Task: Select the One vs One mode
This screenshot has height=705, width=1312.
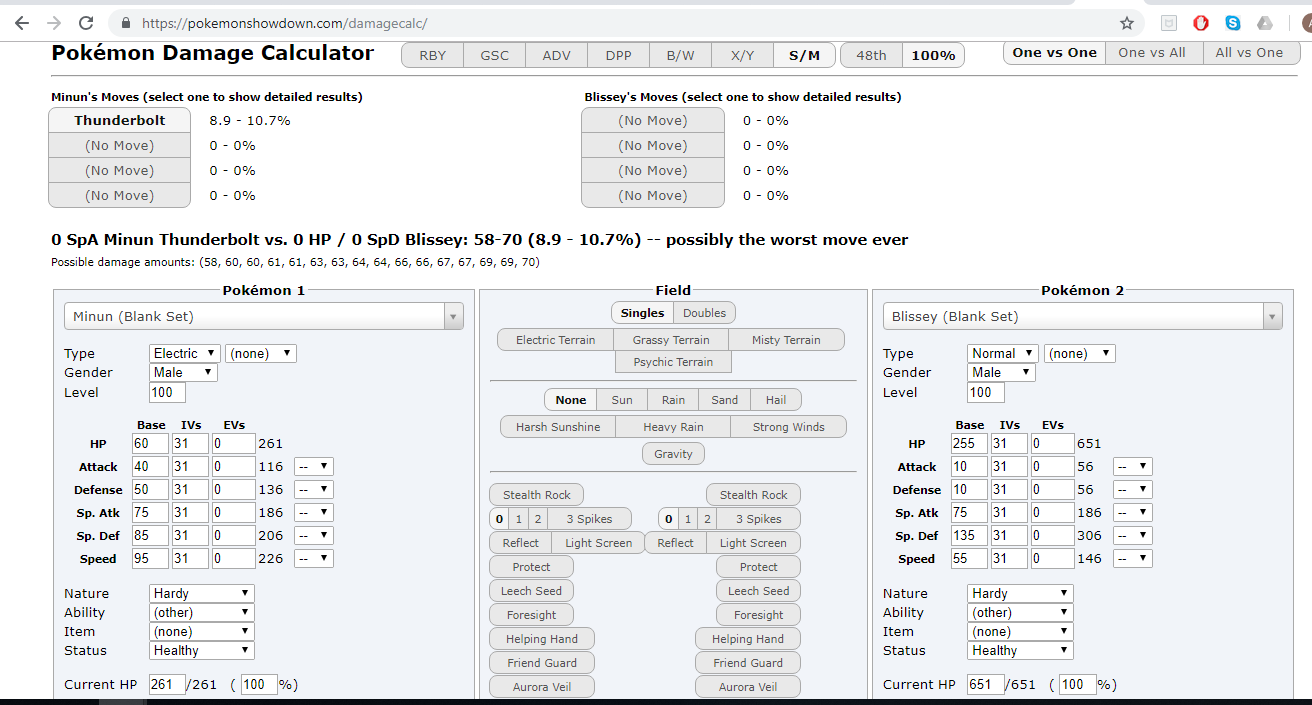Action: 1055,53
